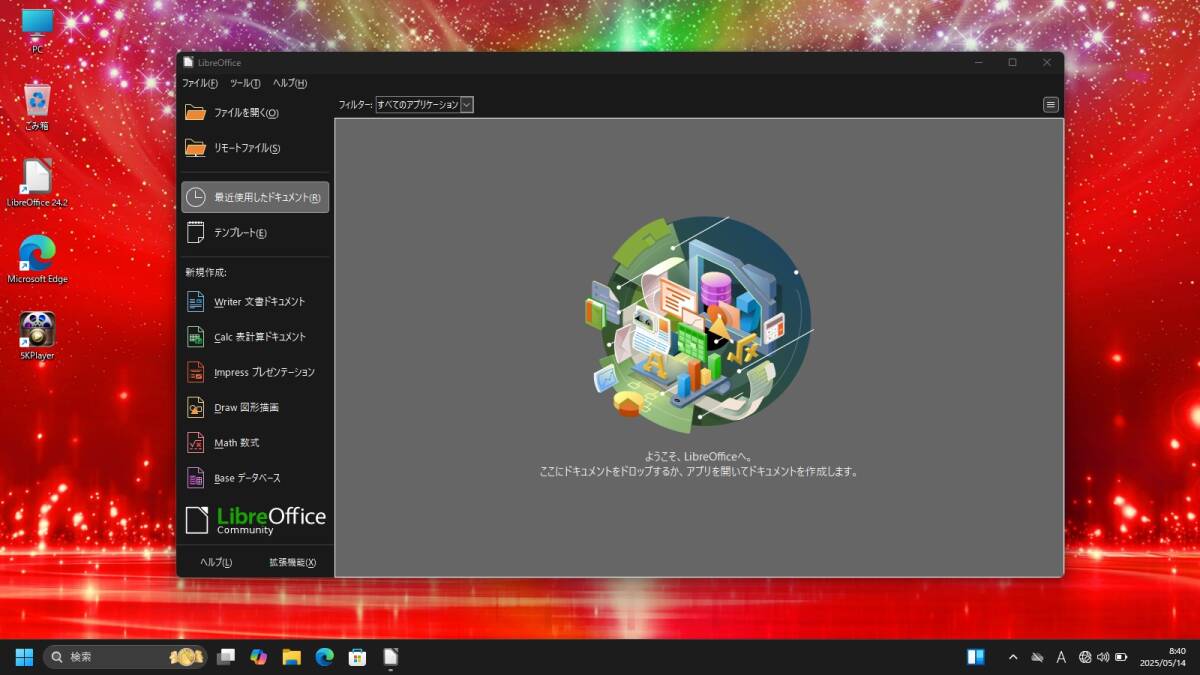Image resolution: width=1200 pixels, height=675 pixels.
Task: Click the テンプレート(E) label
Action: (240, 233)
